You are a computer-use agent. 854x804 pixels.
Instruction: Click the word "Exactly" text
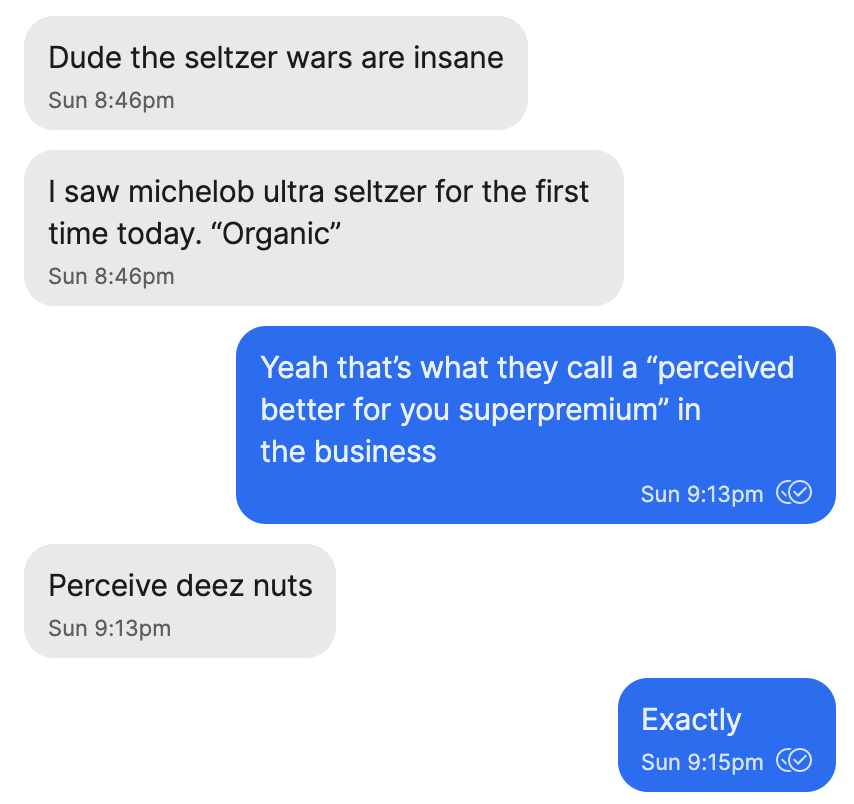691,720
